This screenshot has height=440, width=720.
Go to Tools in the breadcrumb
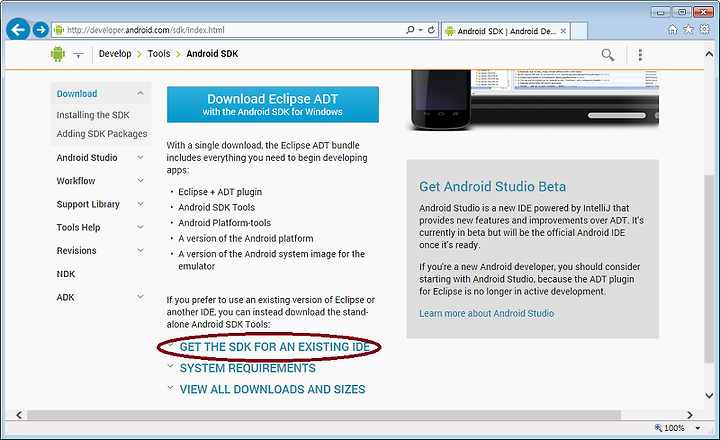coord(159,54)
